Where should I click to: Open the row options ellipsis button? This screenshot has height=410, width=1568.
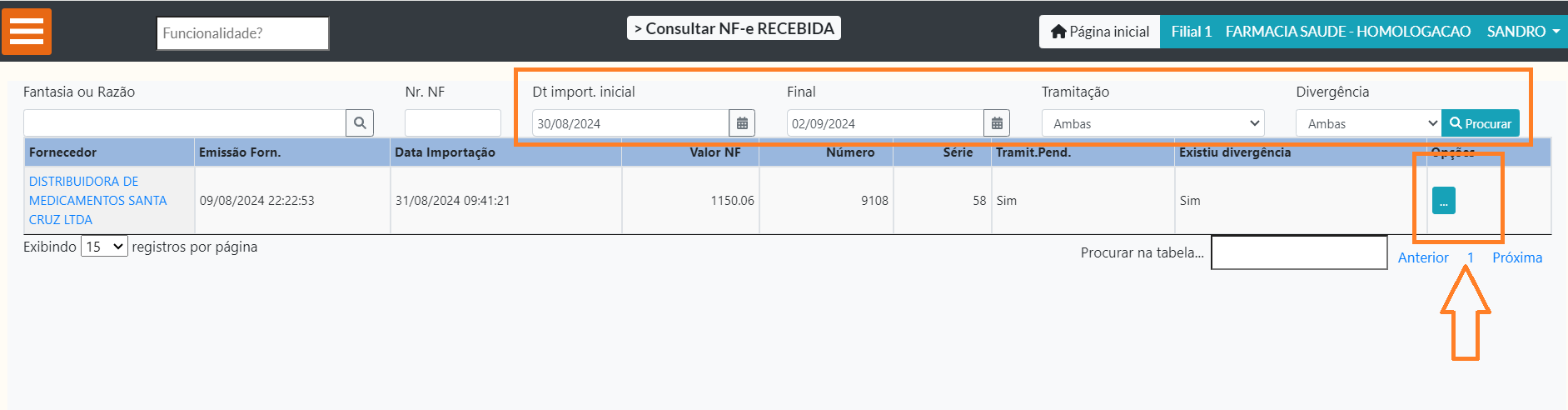coord(1443,201)
